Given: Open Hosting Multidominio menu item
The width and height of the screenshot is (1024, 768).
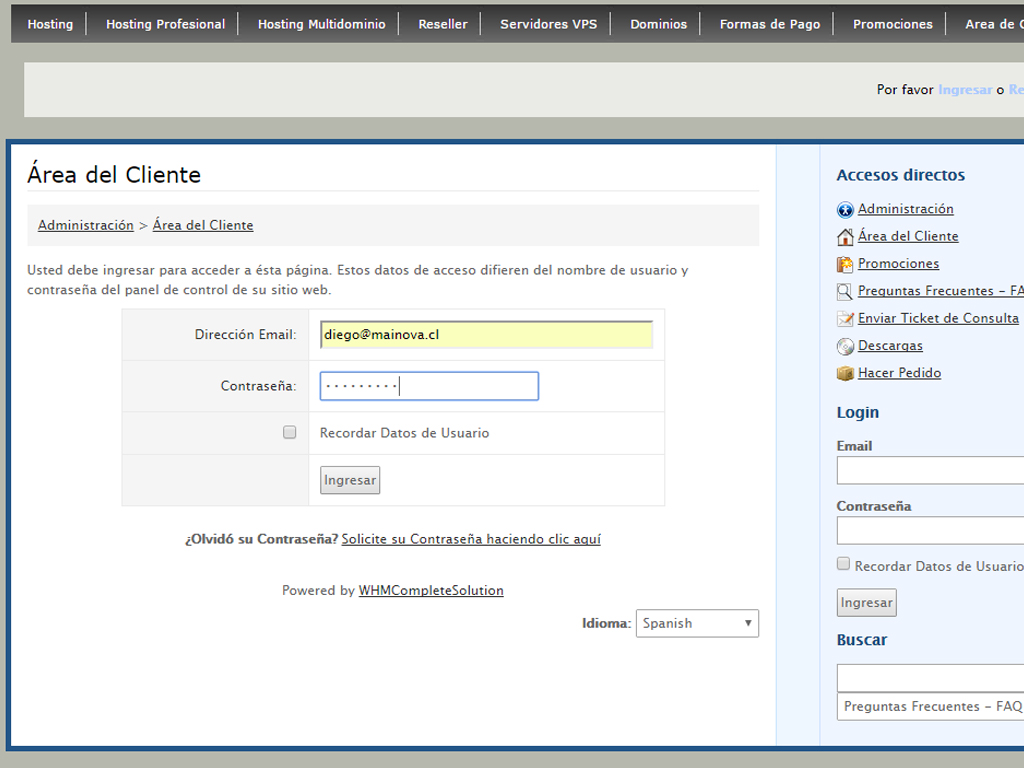Looking at the screenshot, I should [x=321, y=24].
